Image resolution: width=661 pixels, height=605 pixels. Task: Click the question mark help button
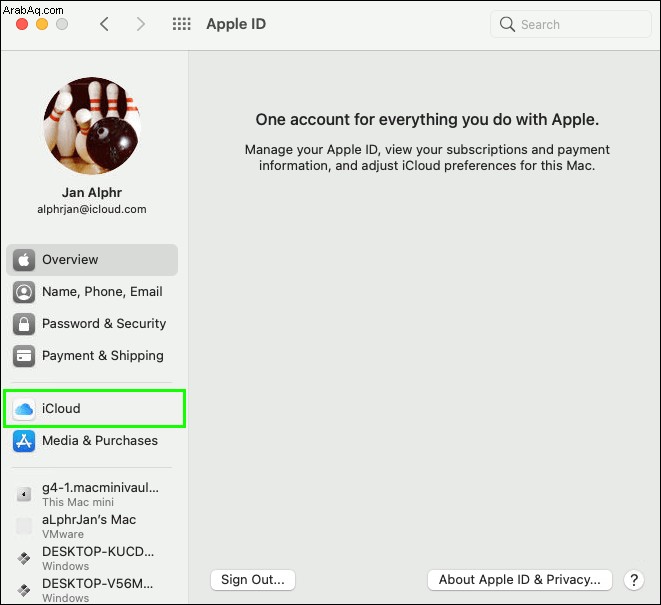coord(634,580)
